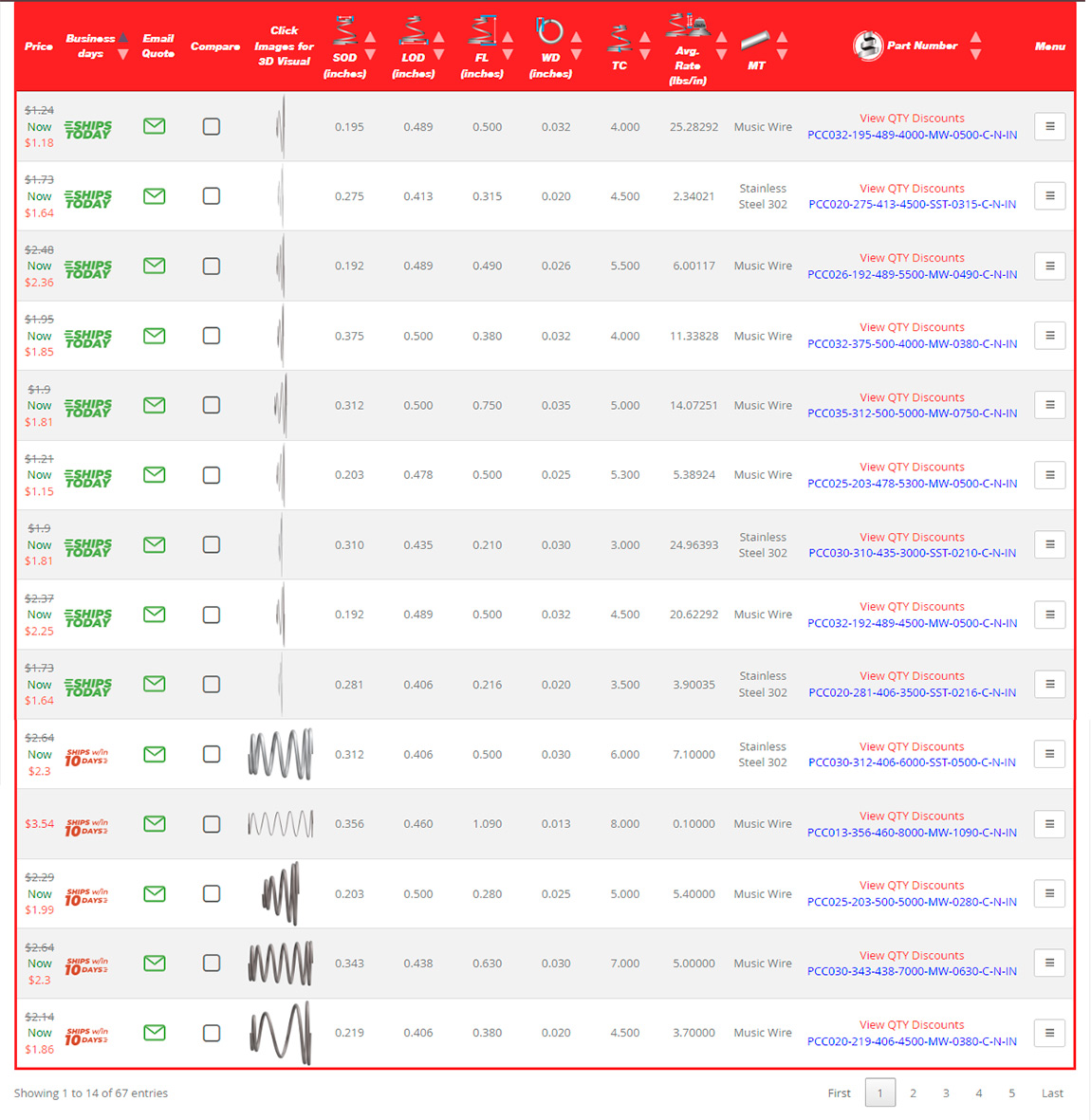The height and width of the screenshot is (1120, 1091).
Task: Jump to the Last results page
Action: pos(1051,1092)
